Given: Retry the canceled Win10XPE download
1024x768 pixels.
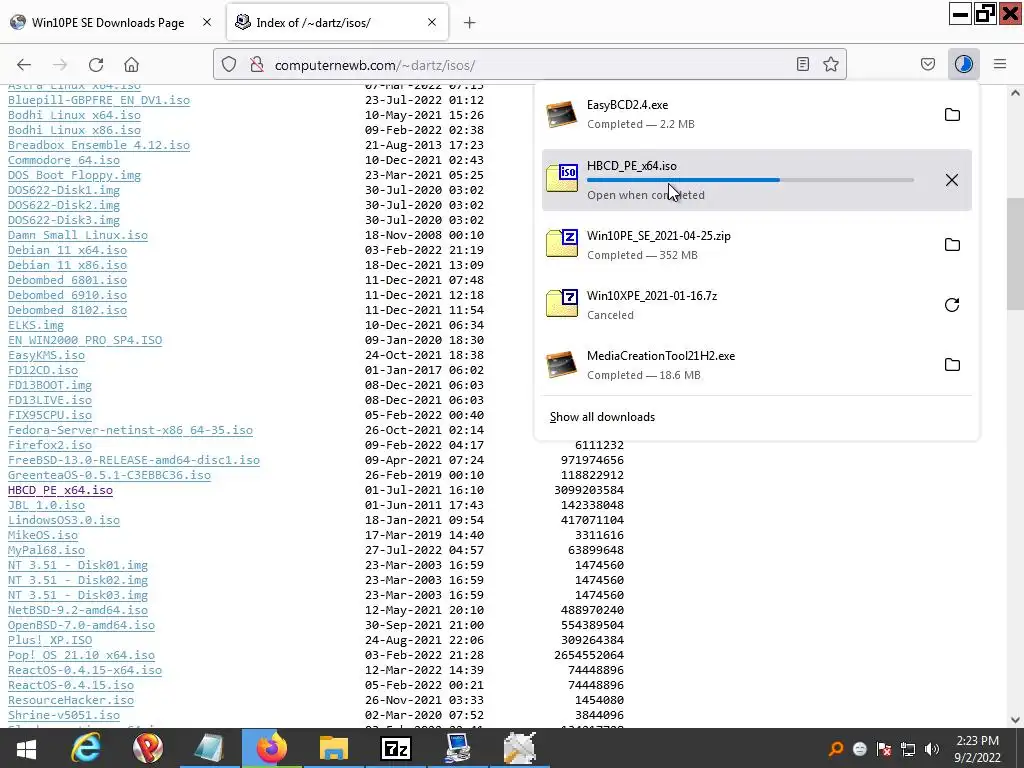Looking at the screenshot, I should coord(952,305).
